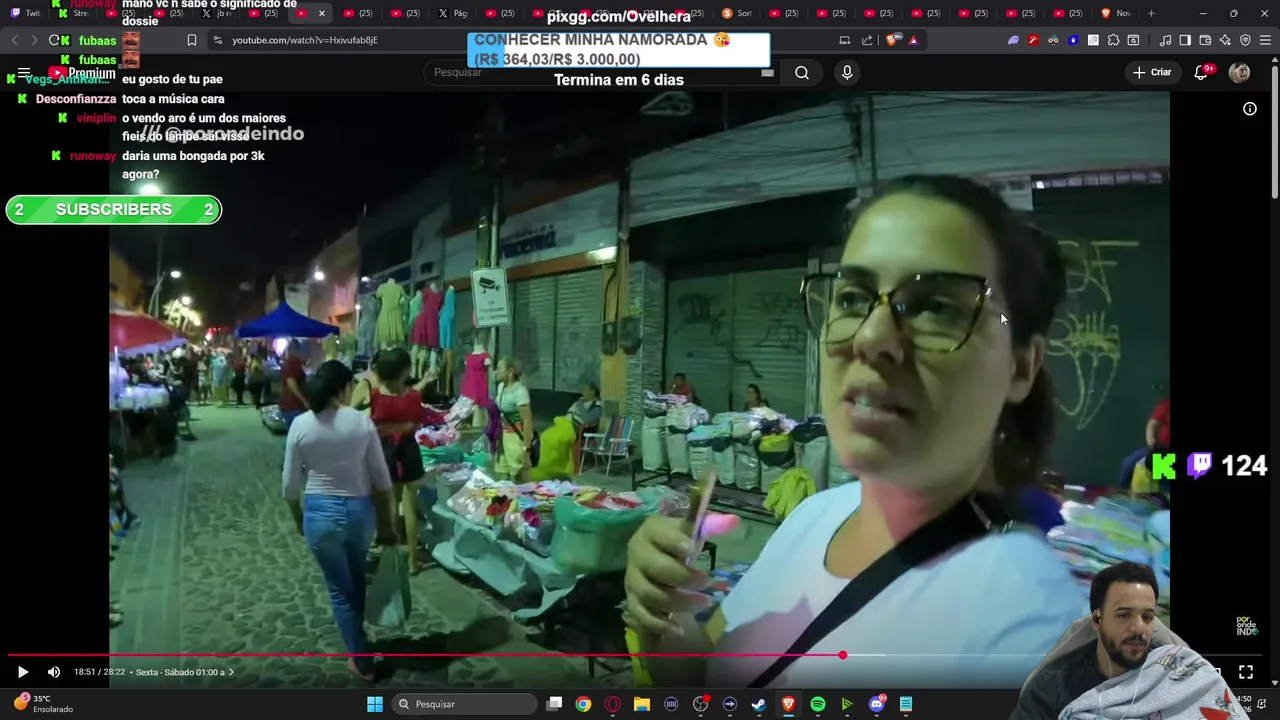Open Brave Leo AI sparkle icon
The height and width of the screenshot is (720, 1280).
coord(1225,40)
